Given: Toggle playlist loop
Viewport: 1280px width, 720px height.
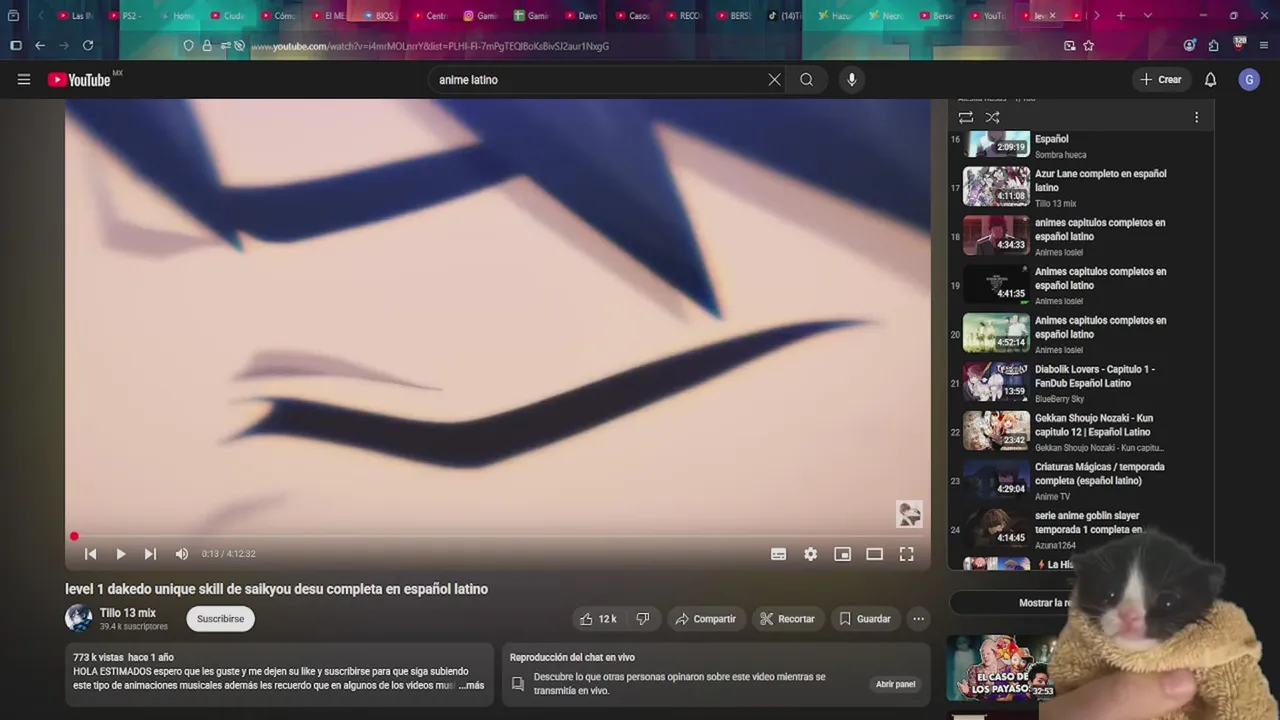Looking at the screenshot, I should point(965,117).
